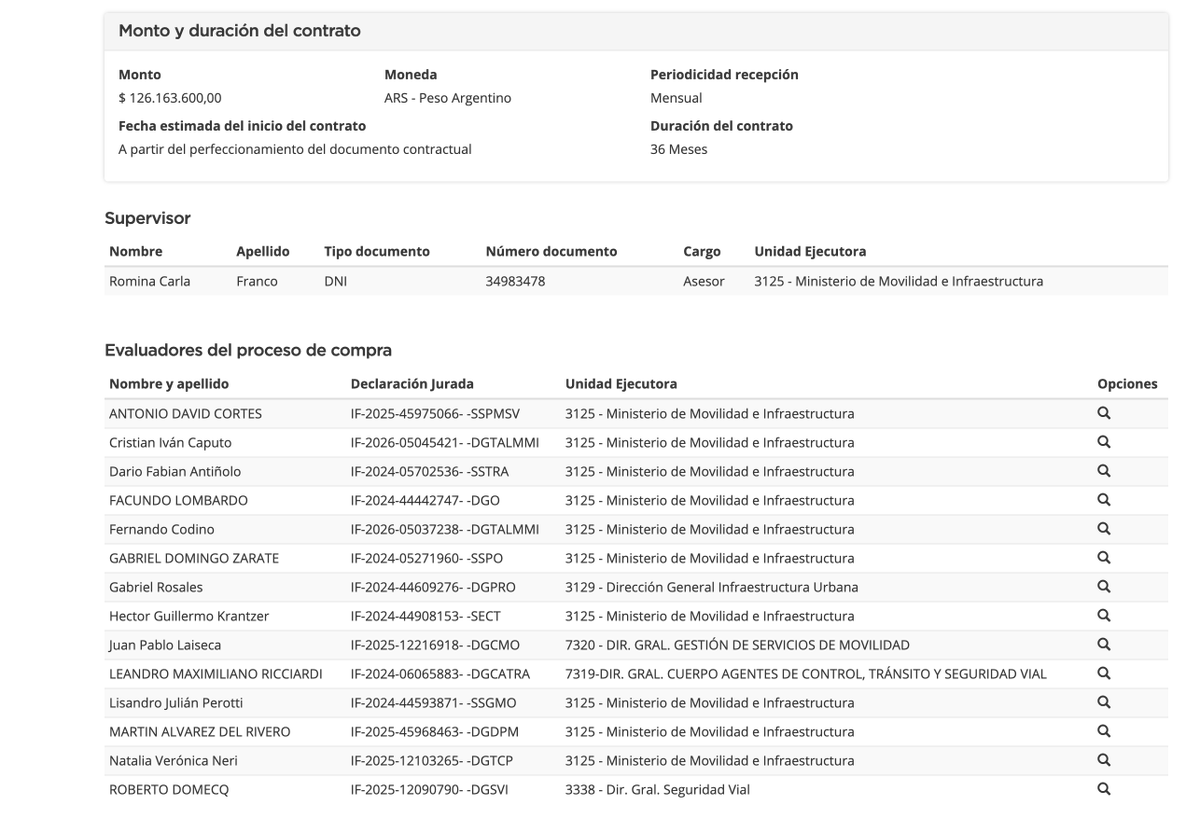Select declaration IF-2024-05702536- -SSTRA
1200x819 pixels.
coord(429,471)
